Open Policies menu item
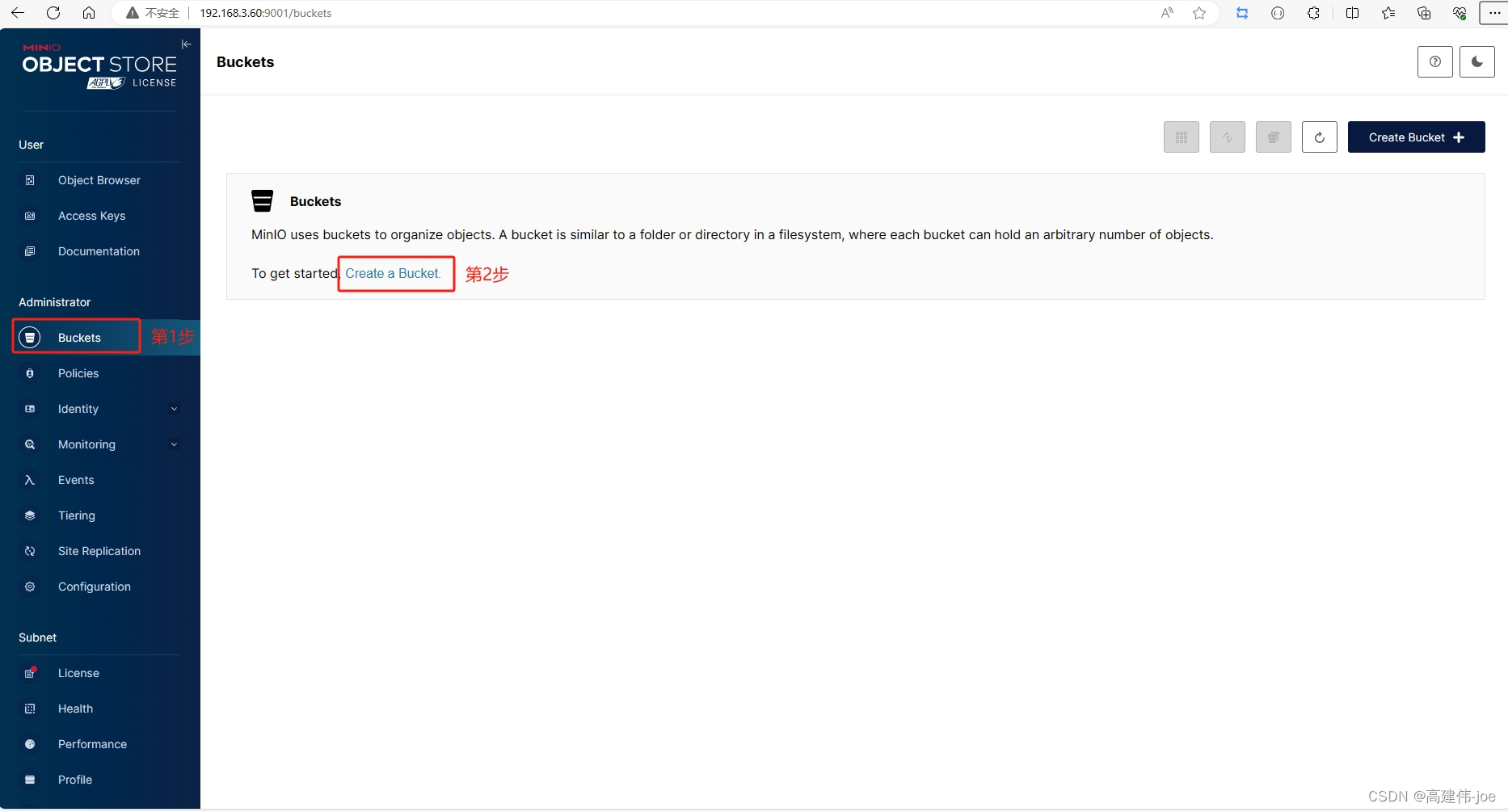Viewport: 1508px width, 812px height. point(99,373)
